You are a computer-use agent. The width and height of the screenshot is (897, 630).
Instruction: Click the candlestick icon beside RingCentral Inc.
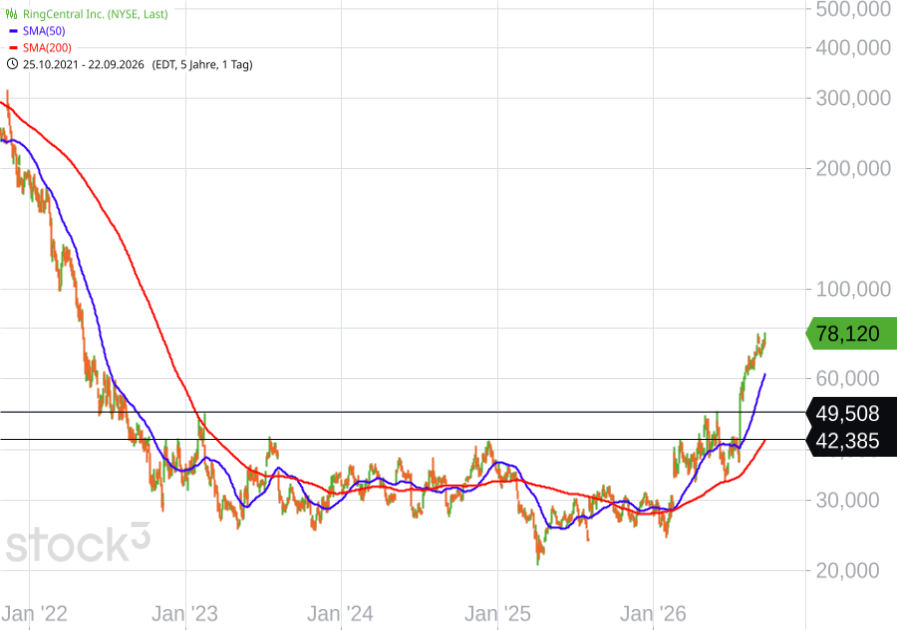(11, 14)
